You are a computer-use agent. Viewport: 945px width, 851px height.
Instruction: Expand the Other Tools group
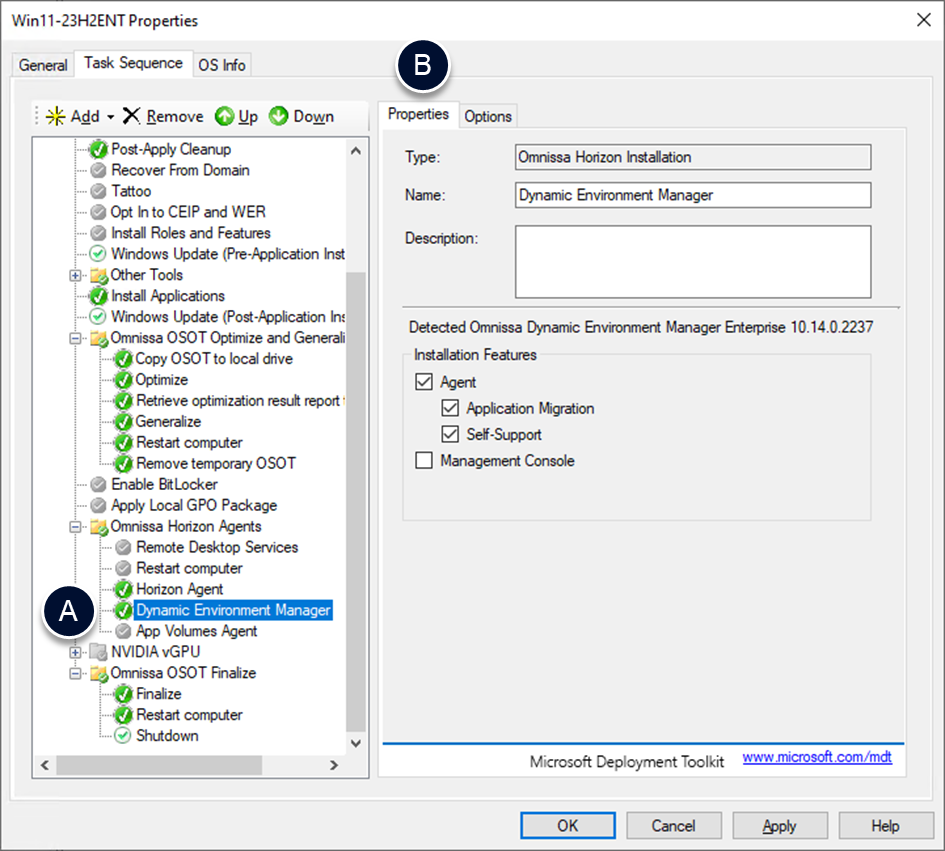pos(75,275)
